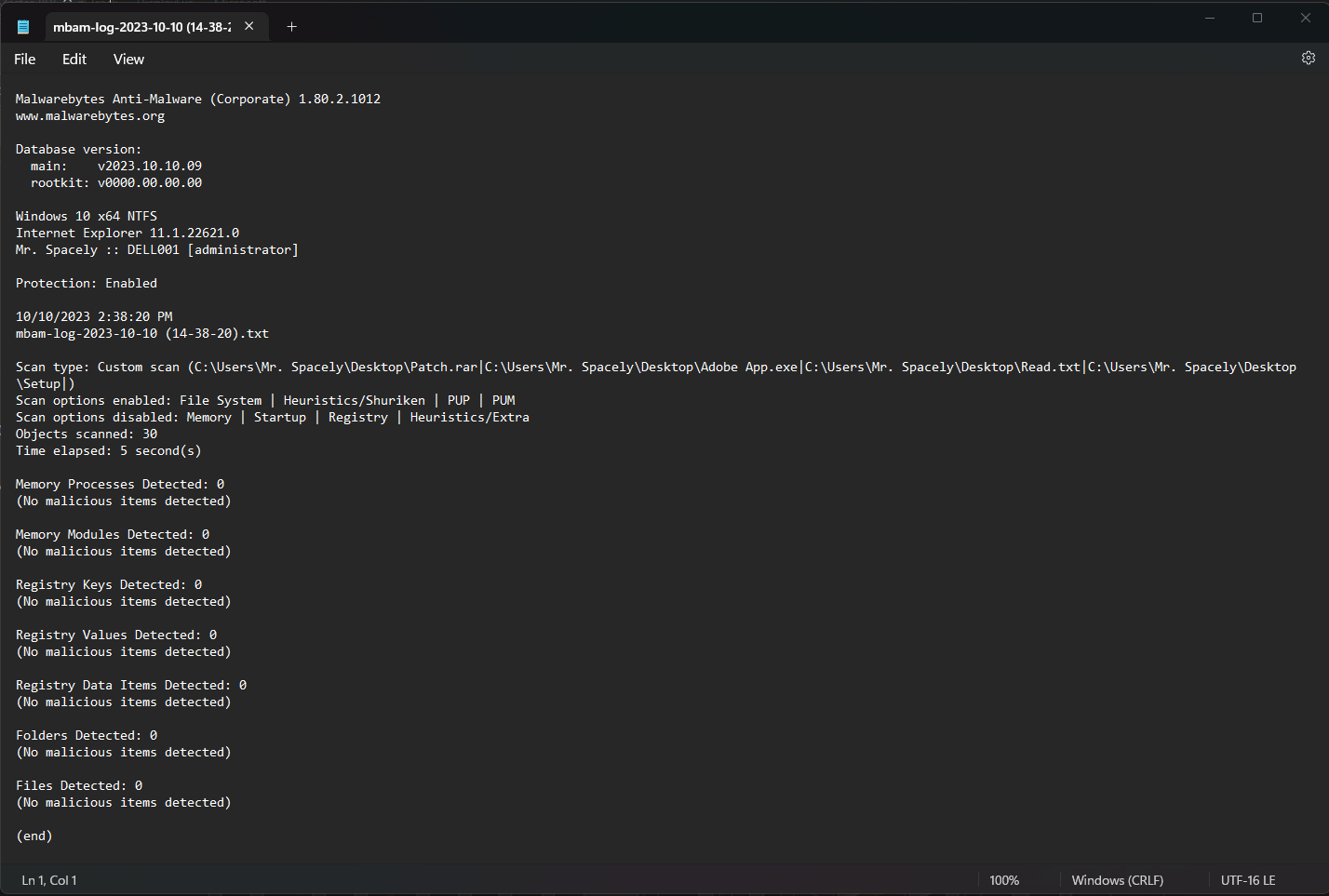Click the Ln 1, Col 1 status indicator

point(49,880)
